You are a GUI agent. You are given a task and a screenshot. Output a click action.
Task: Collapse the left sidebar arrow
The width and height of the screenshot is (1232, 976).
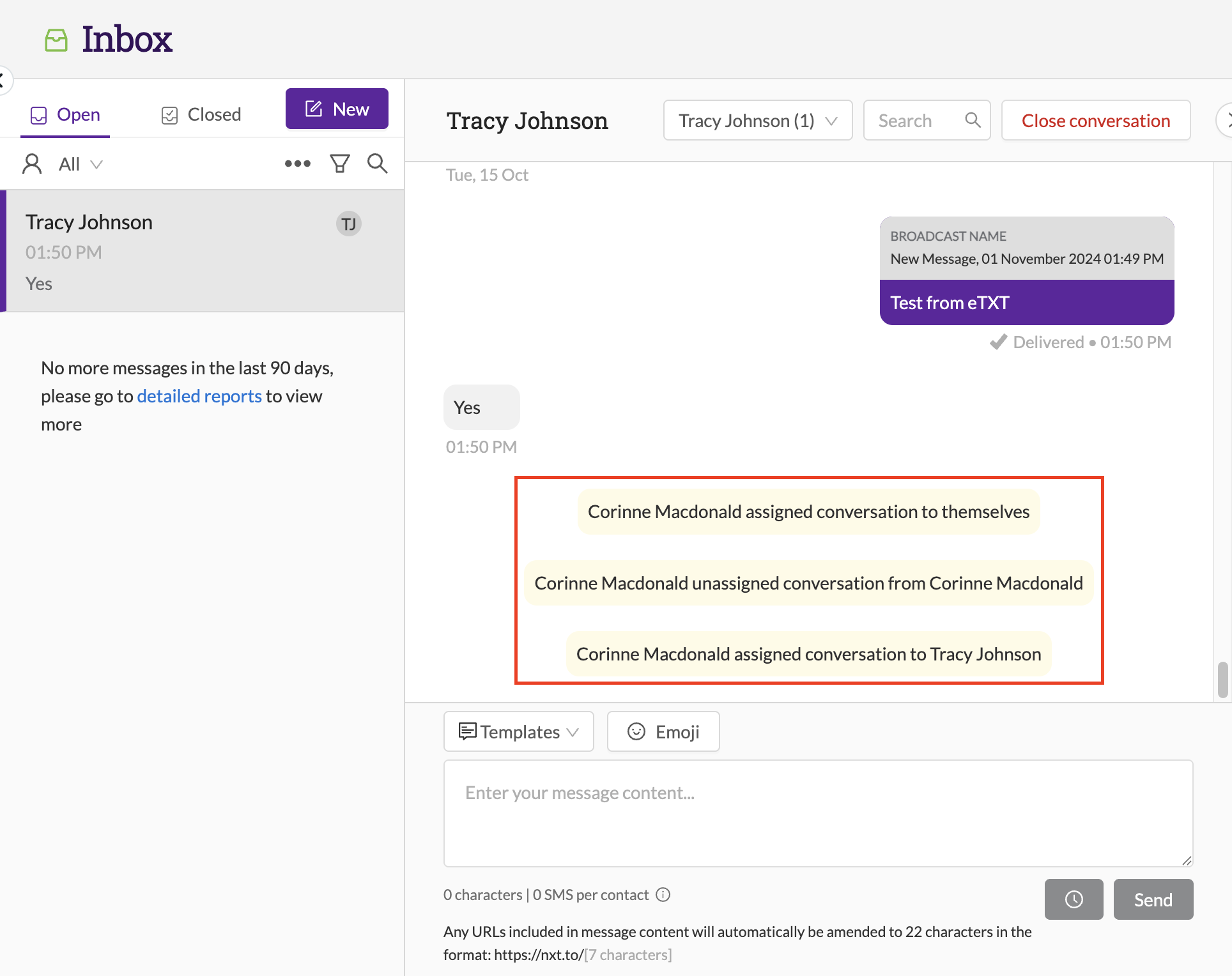tap(4, 80)
